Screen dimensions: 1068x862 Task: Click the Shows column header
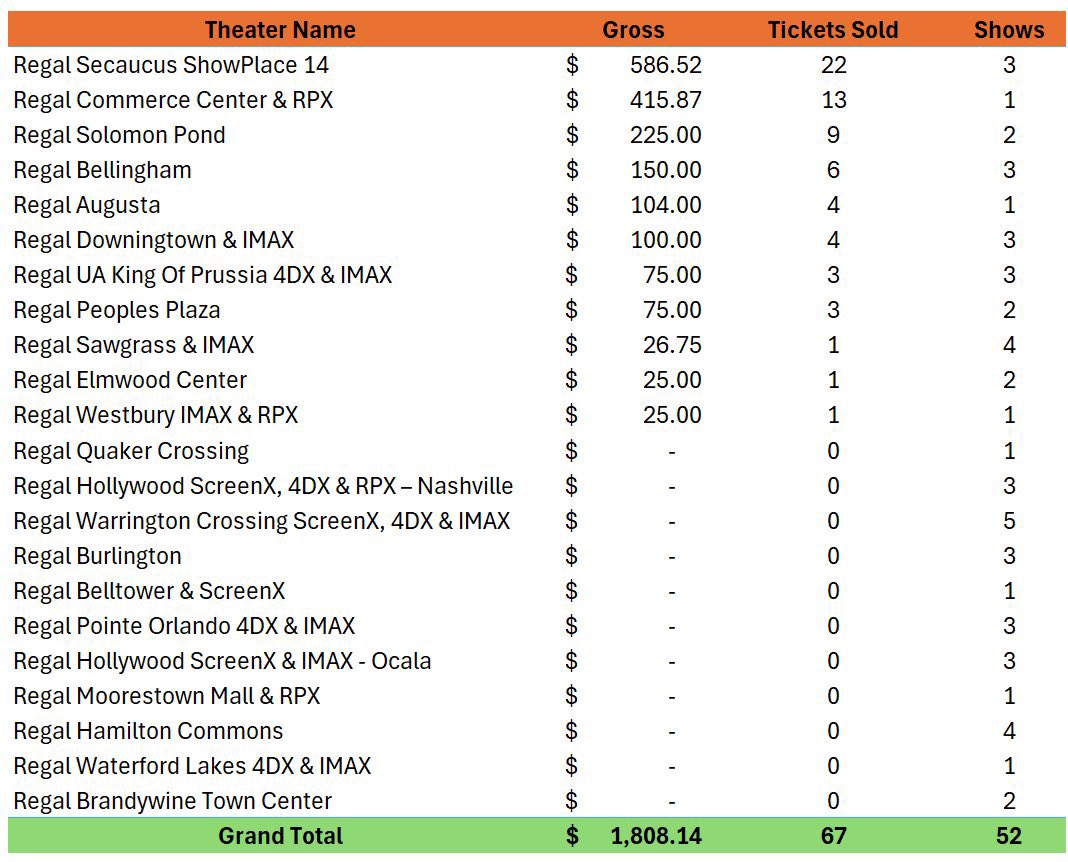[x=1009, y=30]
